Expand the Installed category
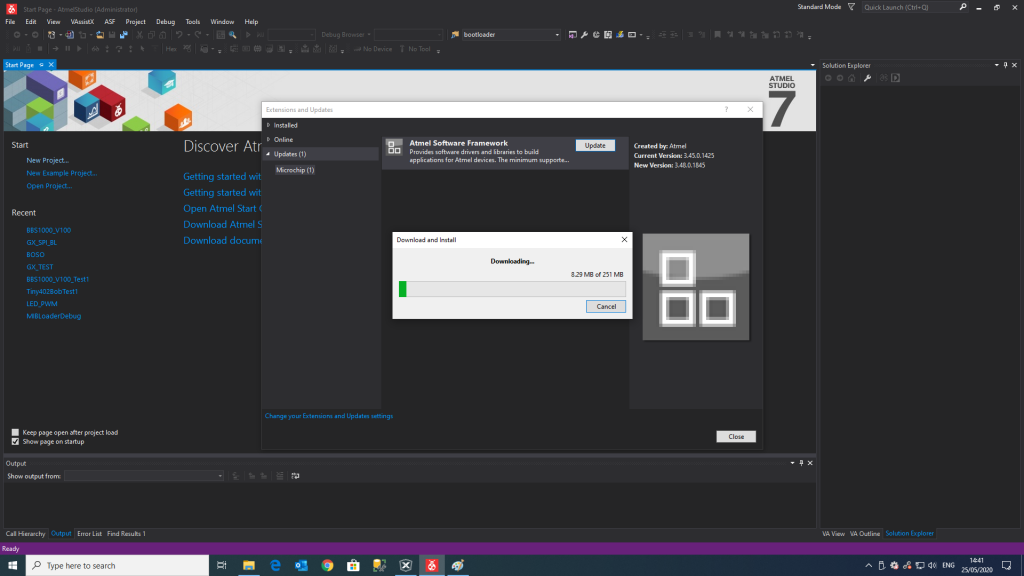This screenshot has height=576, width=1024. pos(268,125)
